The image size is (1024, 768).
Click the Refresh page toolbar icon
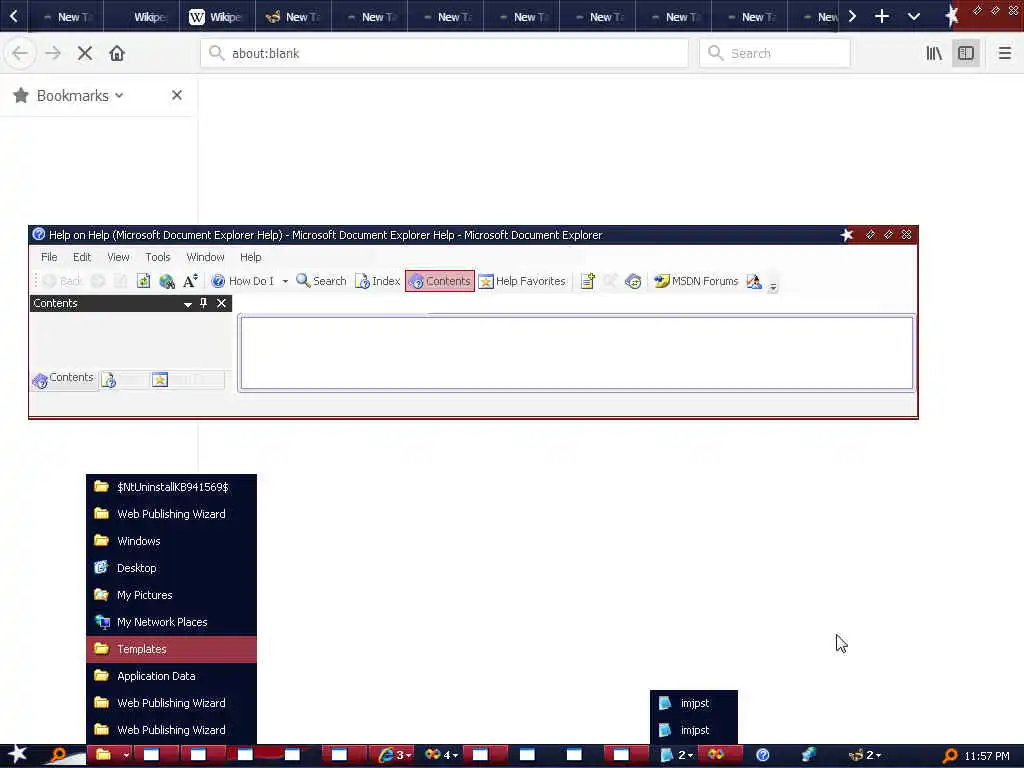click(x=143, y=281)
